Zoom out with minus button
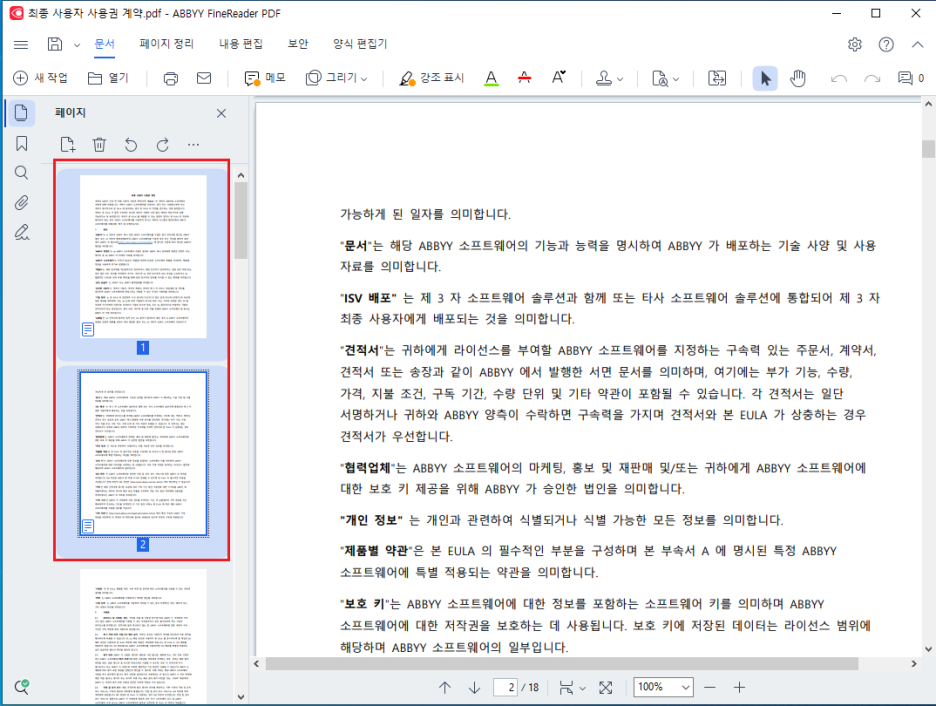936x706 pixels. click(709, 687)
